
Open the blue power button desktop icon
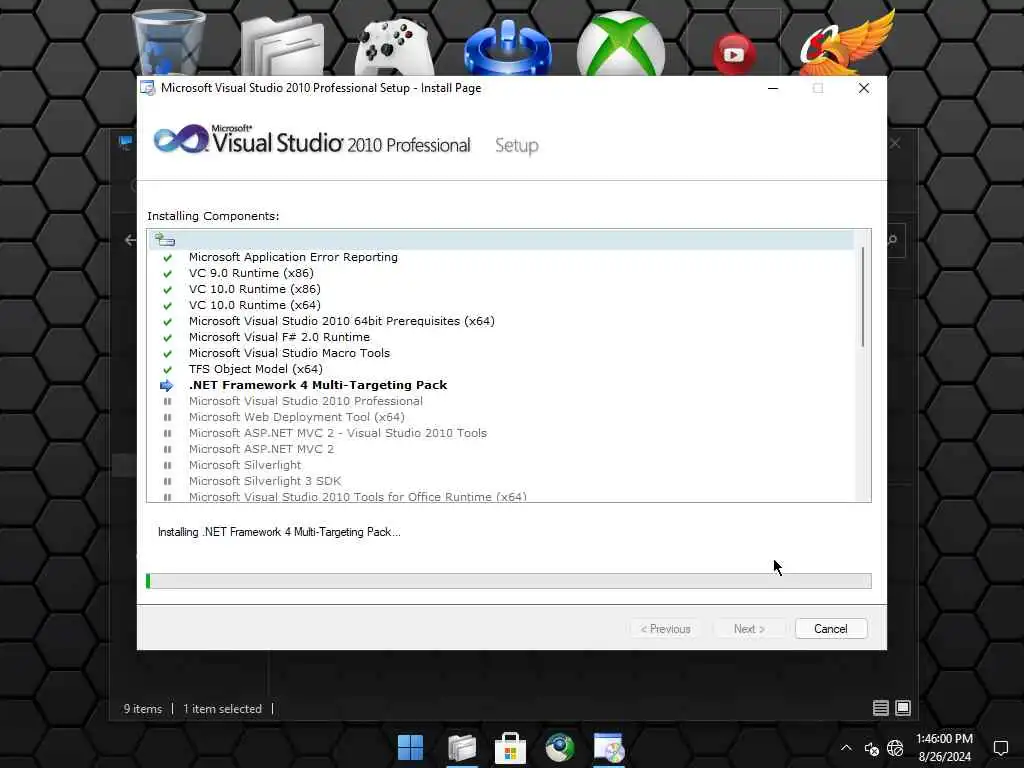[x=507, y=47]
